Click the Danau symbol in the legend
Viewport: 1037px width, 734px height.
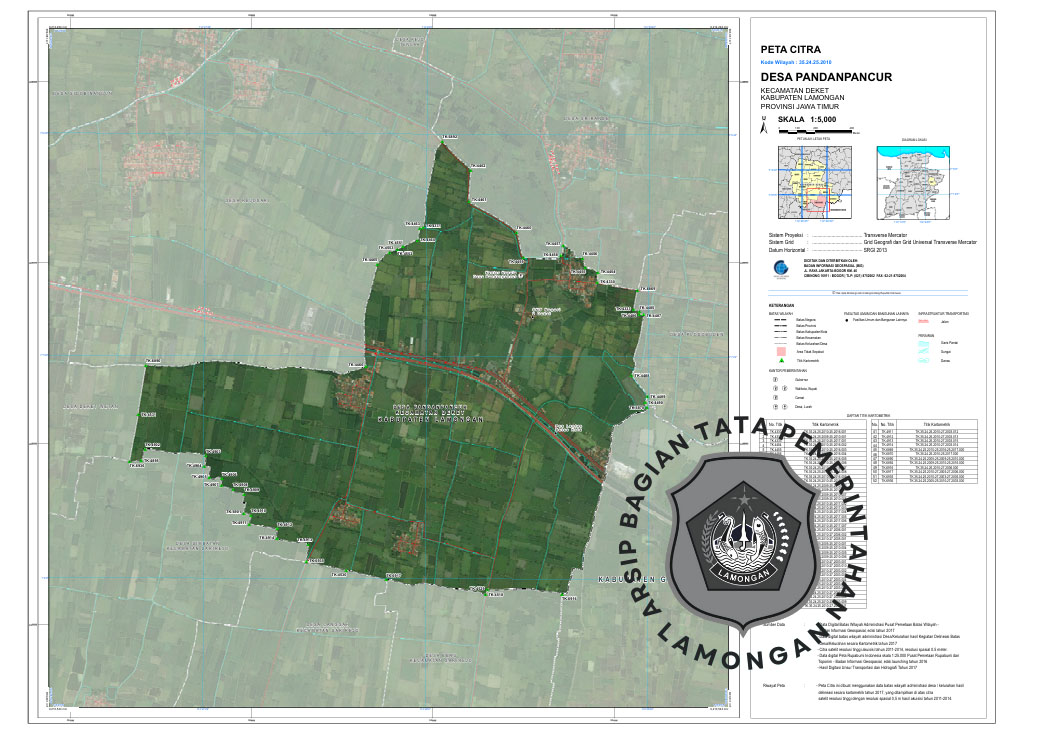point(923,360)
